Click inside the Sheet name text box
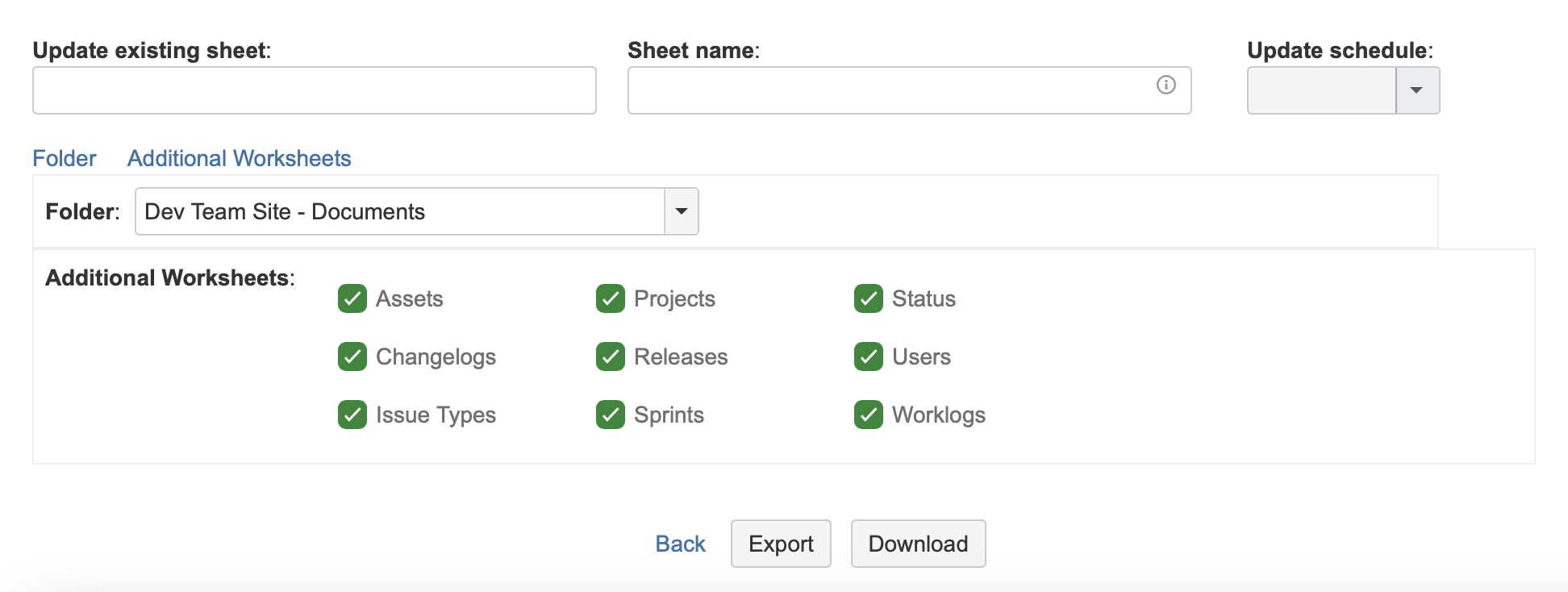This screenshot has height=592, width=1568. point(887,90)
